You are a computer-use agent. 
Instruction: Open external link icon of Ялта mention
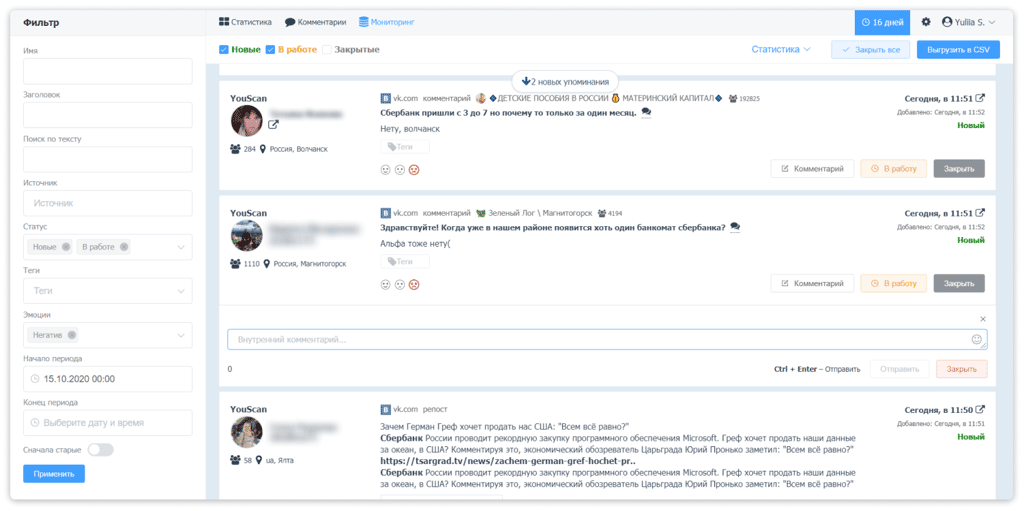click(980, 410)
